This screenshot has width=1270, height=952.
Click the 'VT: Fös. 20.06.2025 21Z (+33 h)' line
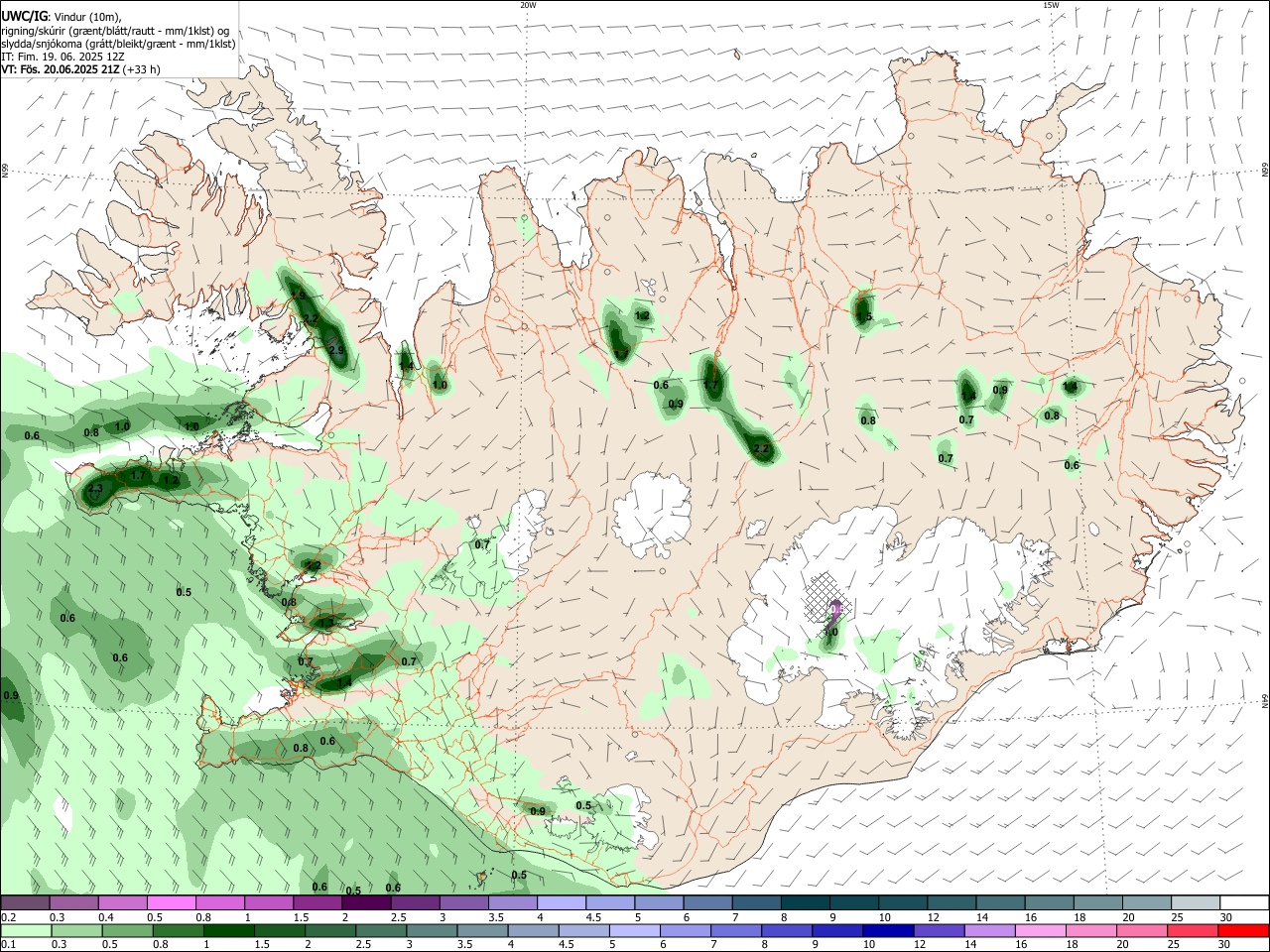(80, 69)
